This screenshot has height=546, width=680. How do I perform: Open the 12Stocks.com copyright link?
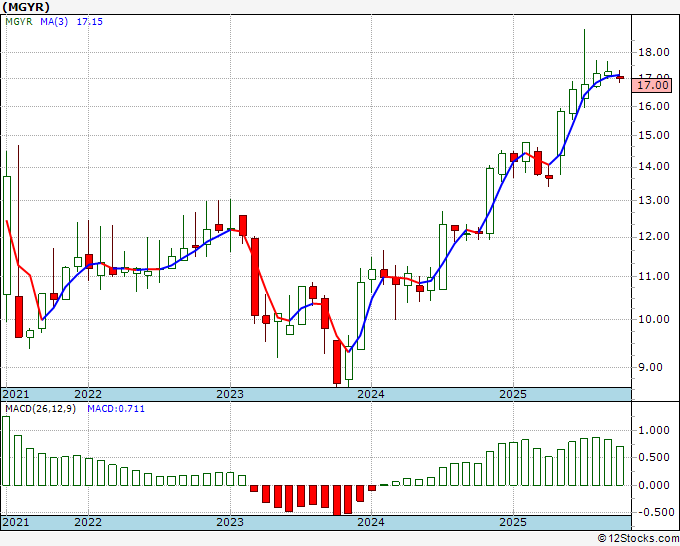pyautogui.click(x=638, y=539)
